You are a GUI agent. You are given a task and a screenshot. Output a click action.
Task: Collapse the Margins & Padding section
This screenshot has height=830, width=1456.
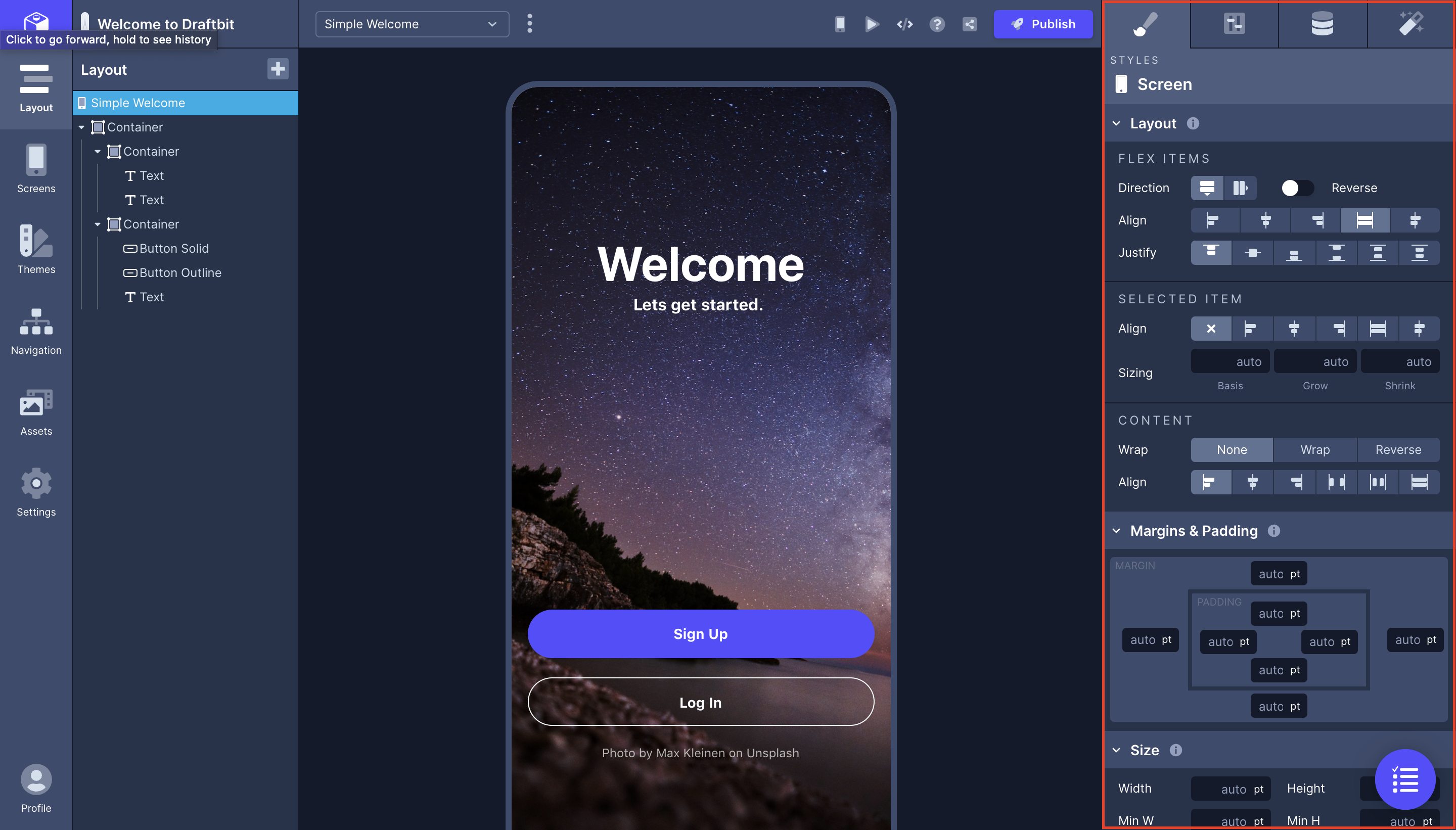(1116, 531)
